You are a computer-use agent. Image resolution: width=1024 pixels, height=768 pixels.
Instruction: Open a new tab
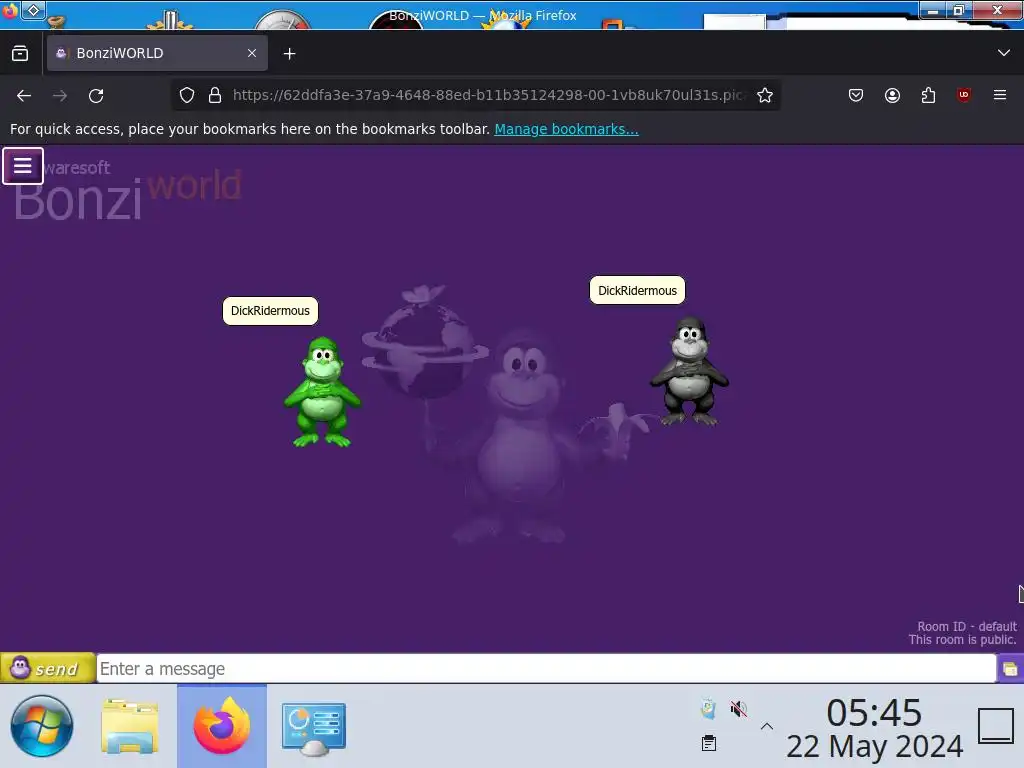[289, 54]
